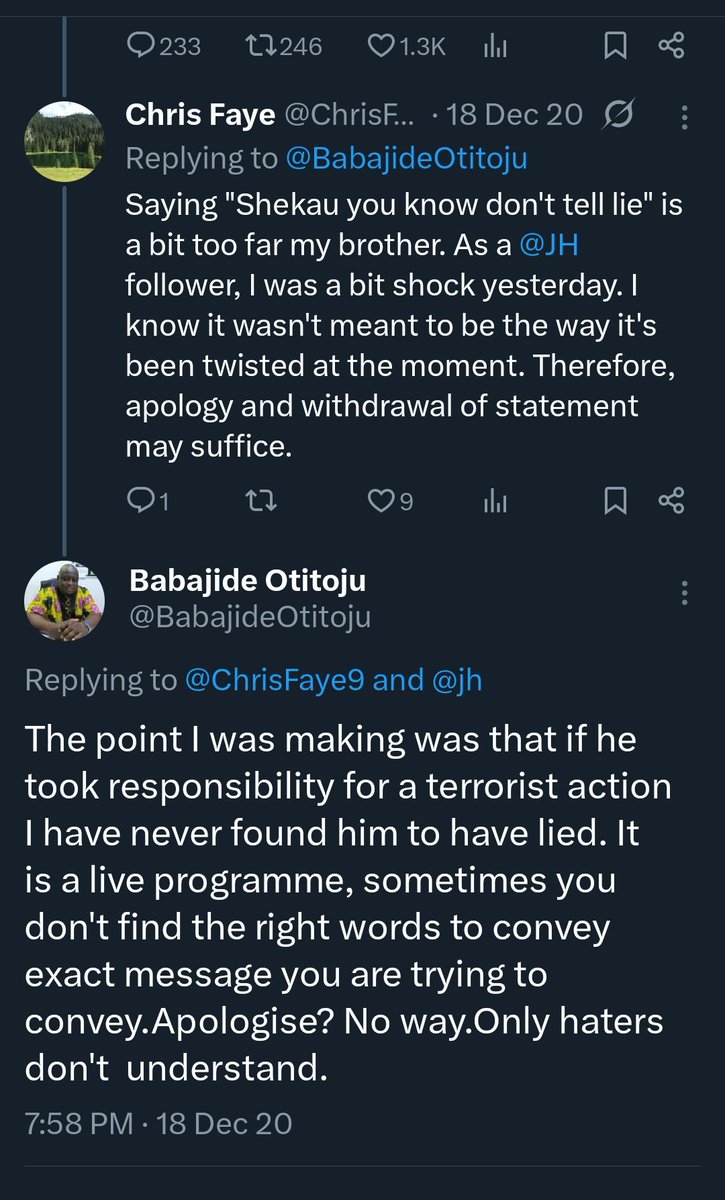
Task: Share Chris Faye's tweet
Action: point(672,501)
